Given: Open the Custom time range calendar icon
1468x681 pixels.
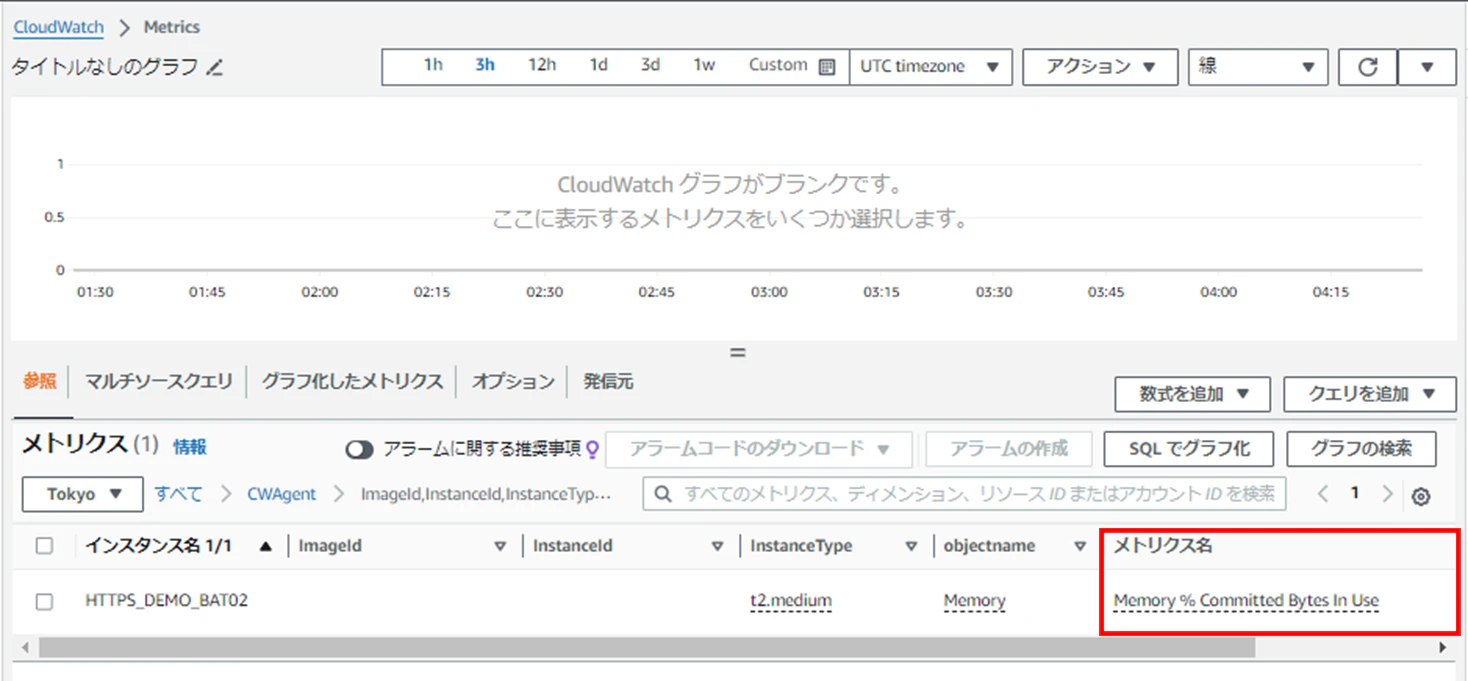Looking at the screenshot, I should point(827,67).
